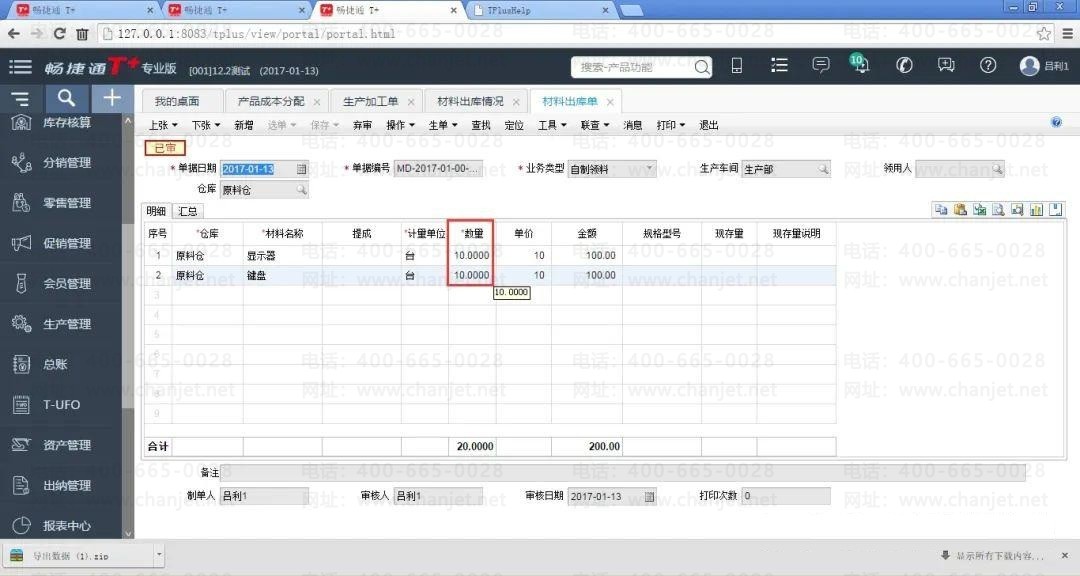This screenshot has height=576, width=1080.
Task: Open lookup for 仓库 header field
Action: [302, 189]
